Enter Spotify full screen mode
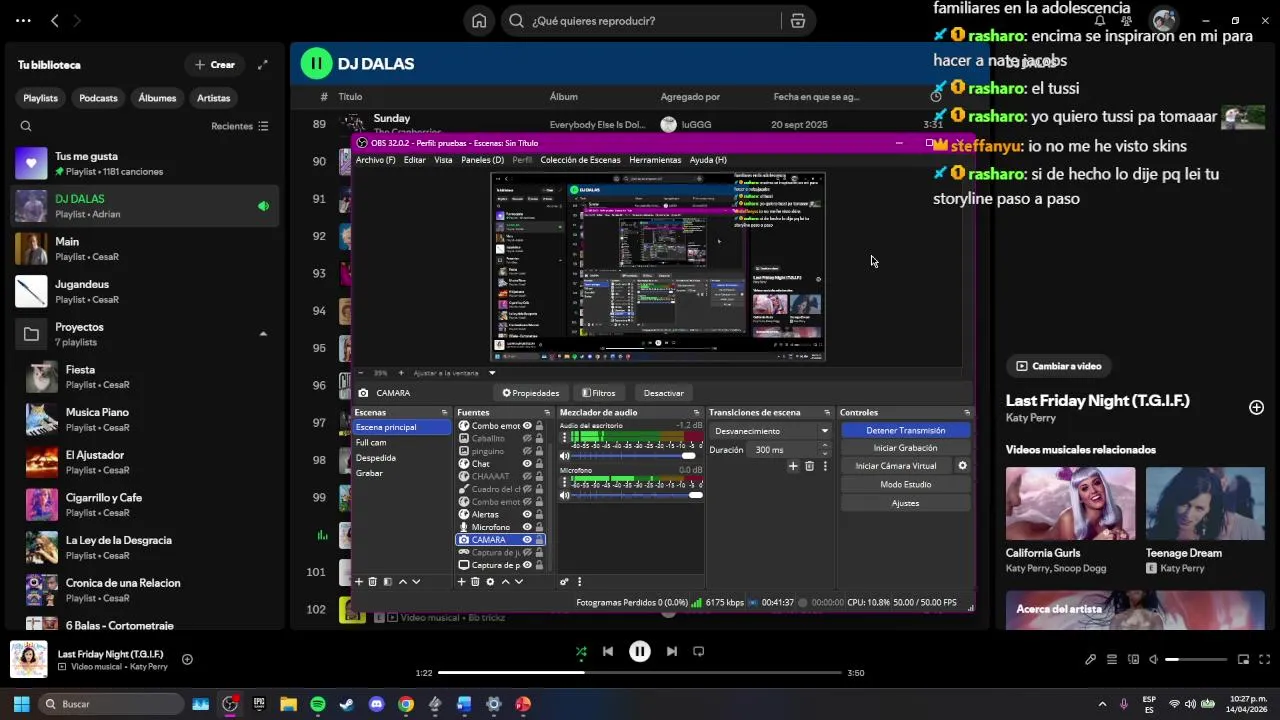 point(1265,659)
